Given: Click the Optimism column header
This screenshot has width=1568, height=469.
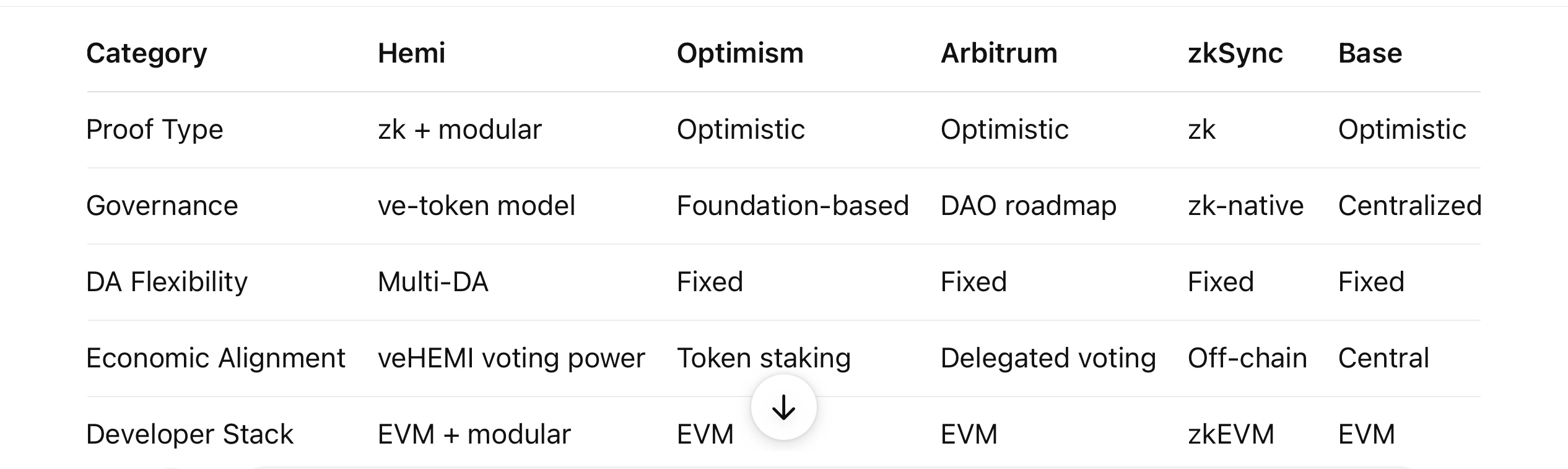Looking at the screenshot, I should [740, 53].
